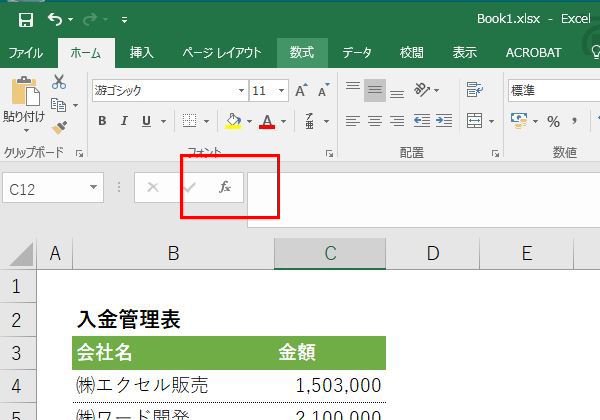The width and height of the screenshot is (600, 420).
Task: Toggle middle vertical alignment
Action: tap(375, 91)
